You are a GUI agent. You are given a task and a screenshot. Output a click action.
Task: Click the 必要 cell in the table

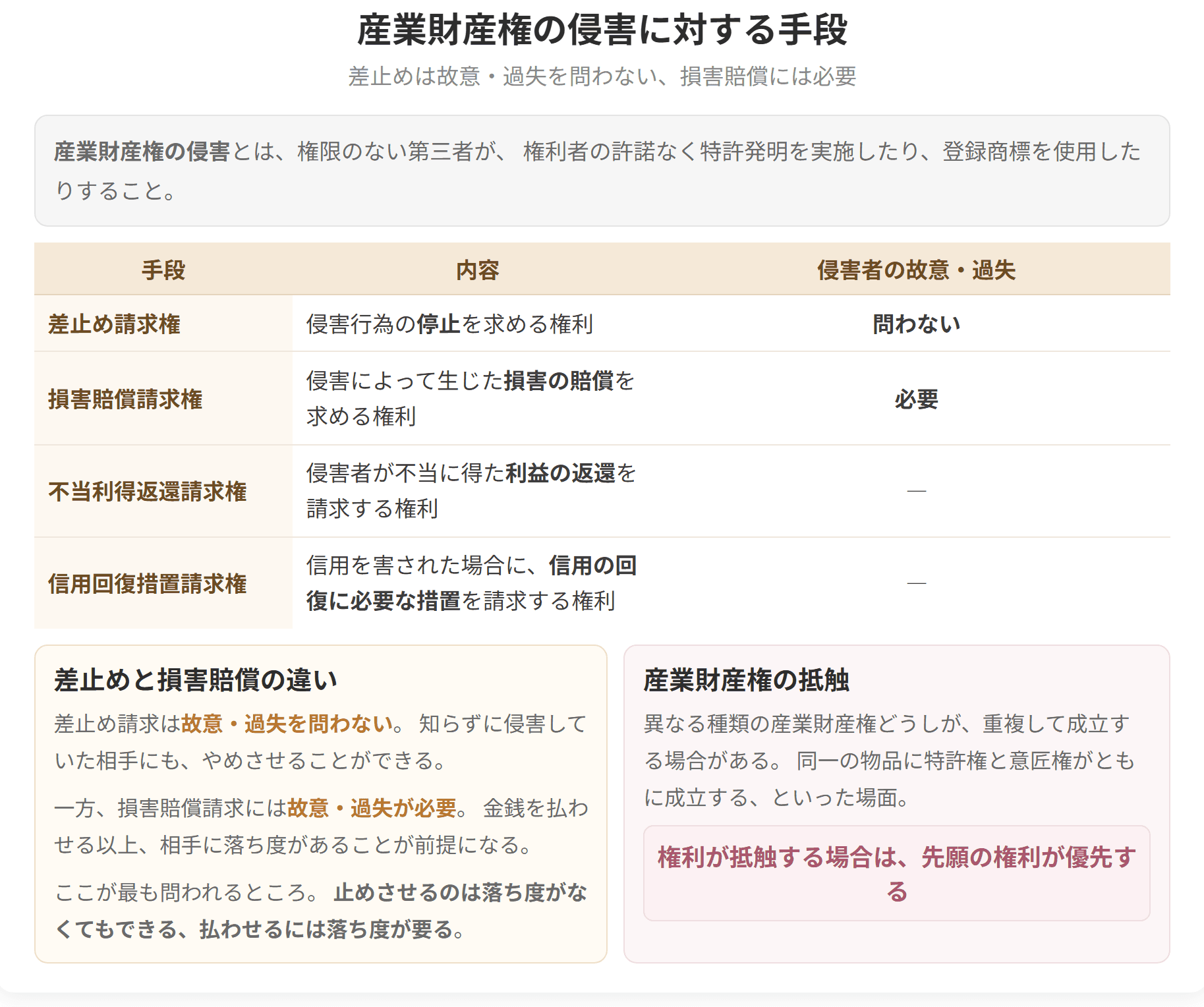916,399
